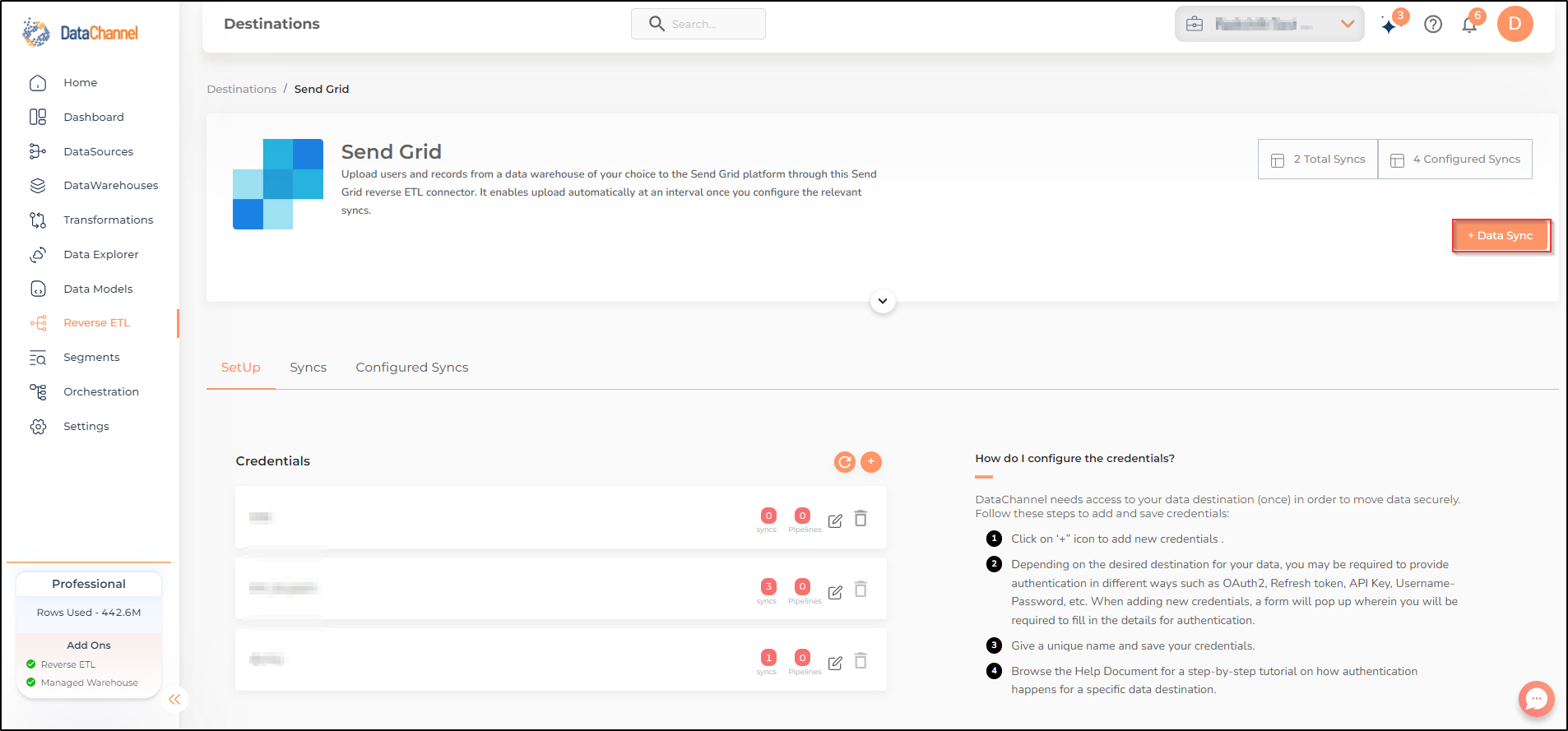Click the workspace briefcase icon
The height and width of the screenshot is (731, 1568).
tap(1195, 24)
